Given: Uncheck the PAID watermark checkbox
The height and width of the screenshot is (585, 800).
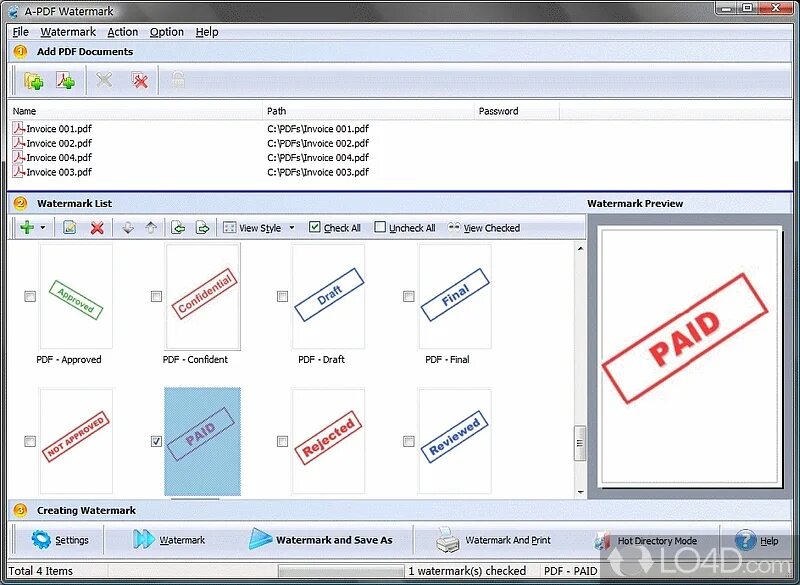Looking at the screenshot, I should tap(157, 441).
